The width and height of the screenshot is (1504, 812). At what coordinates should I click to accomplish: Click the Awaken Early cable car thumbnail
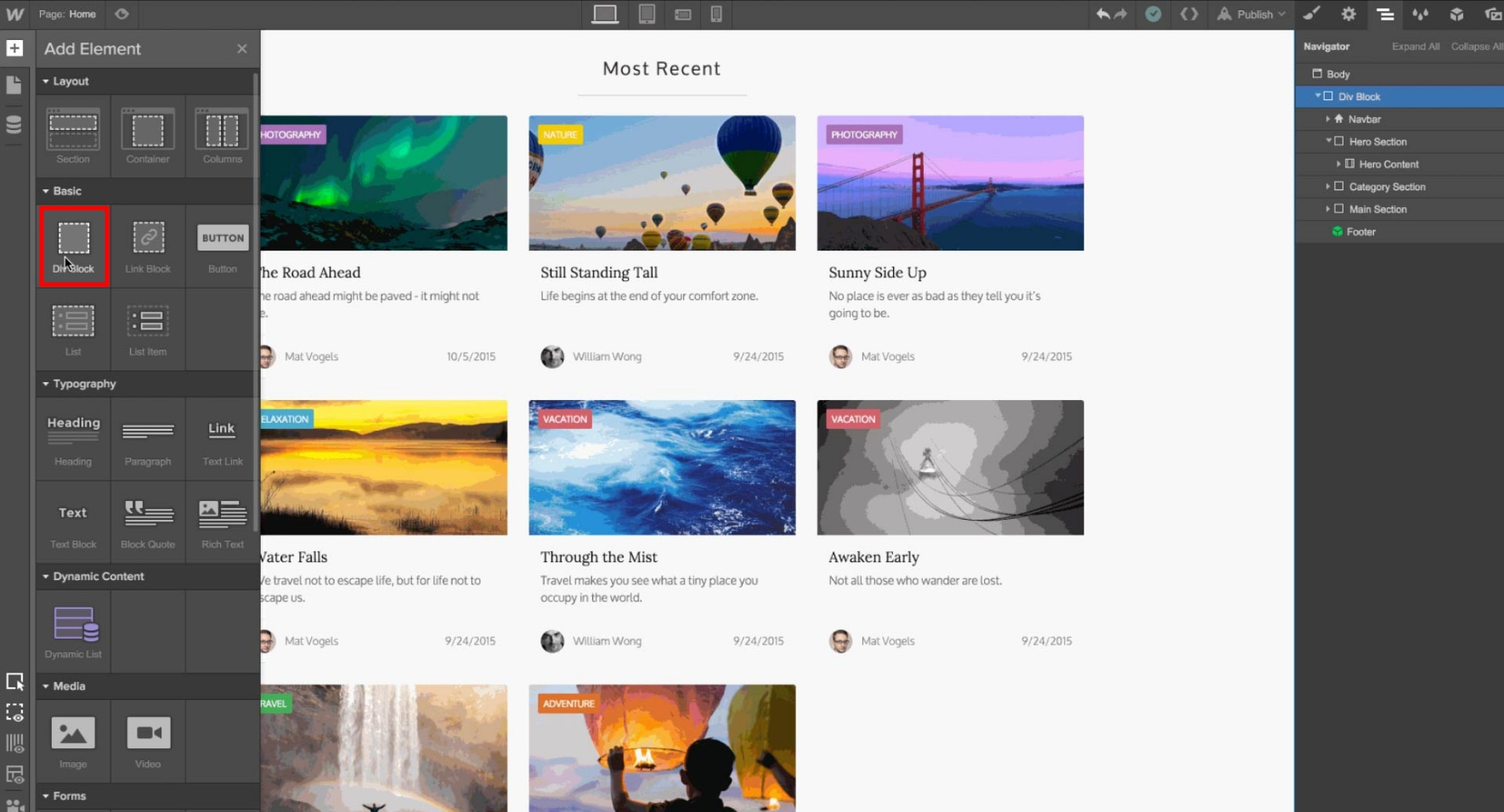[x=951, y=468]
